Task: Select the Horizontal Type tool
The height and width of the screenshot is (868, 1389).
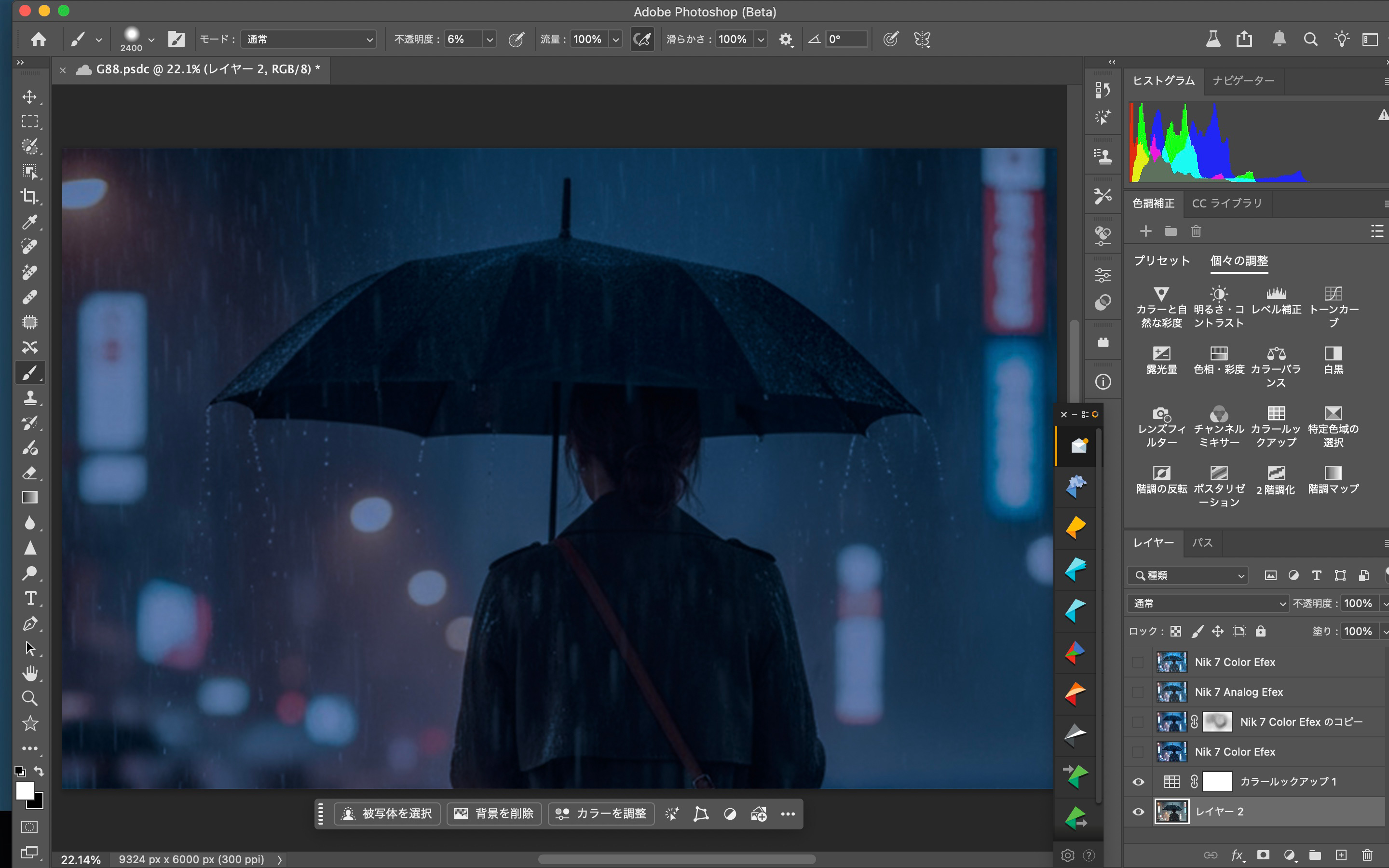Action: [x=29, y=598]
